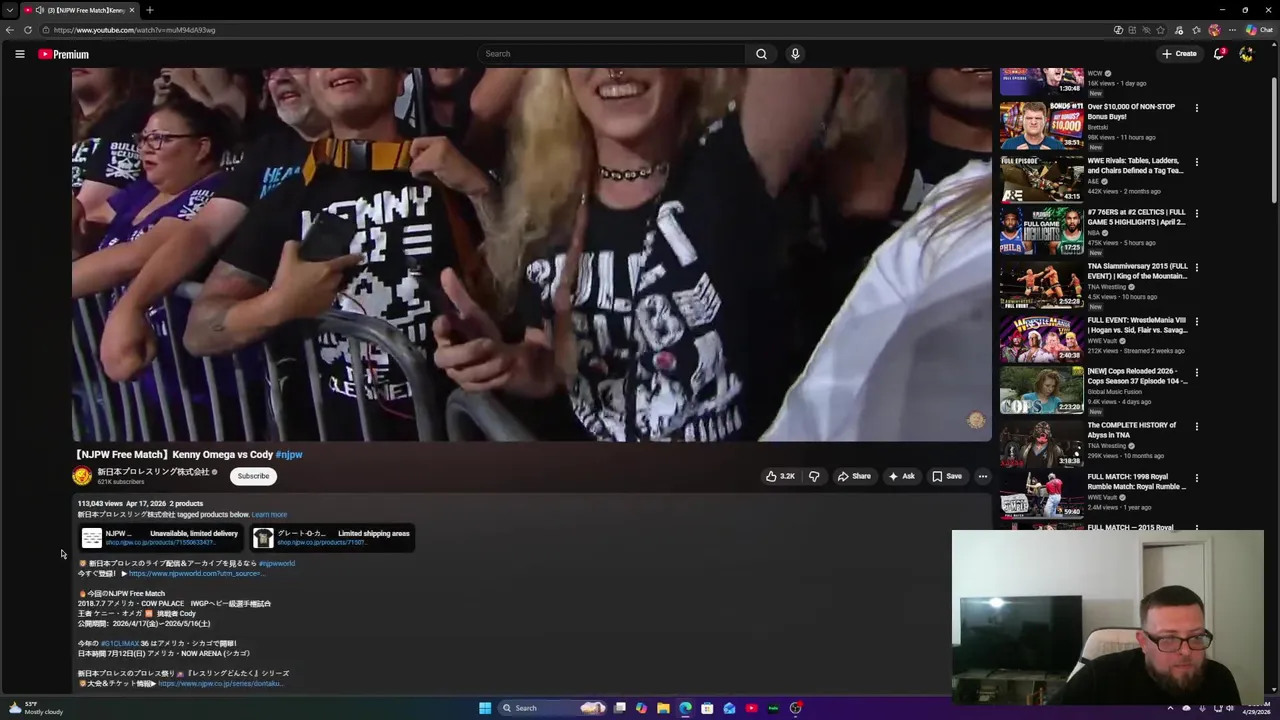Click YouTube search input field
The width and height of the screenshot is (1280, 720).
point(612,54)
